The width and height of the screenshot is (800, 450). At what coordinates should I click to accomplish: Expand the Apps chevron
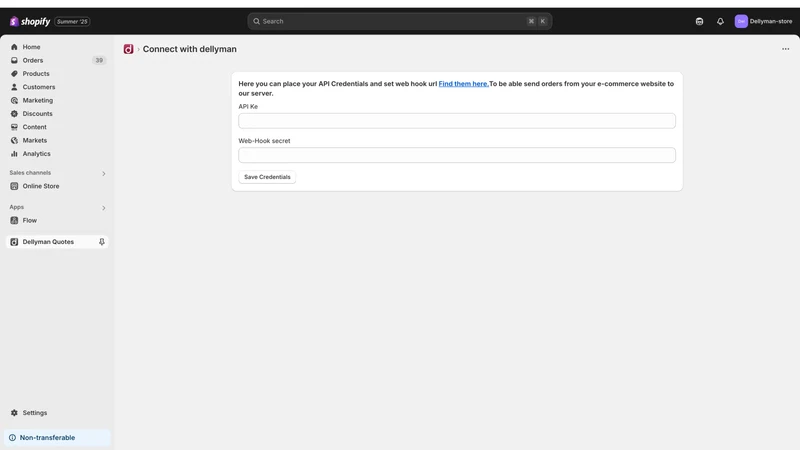tap(104, 208)
